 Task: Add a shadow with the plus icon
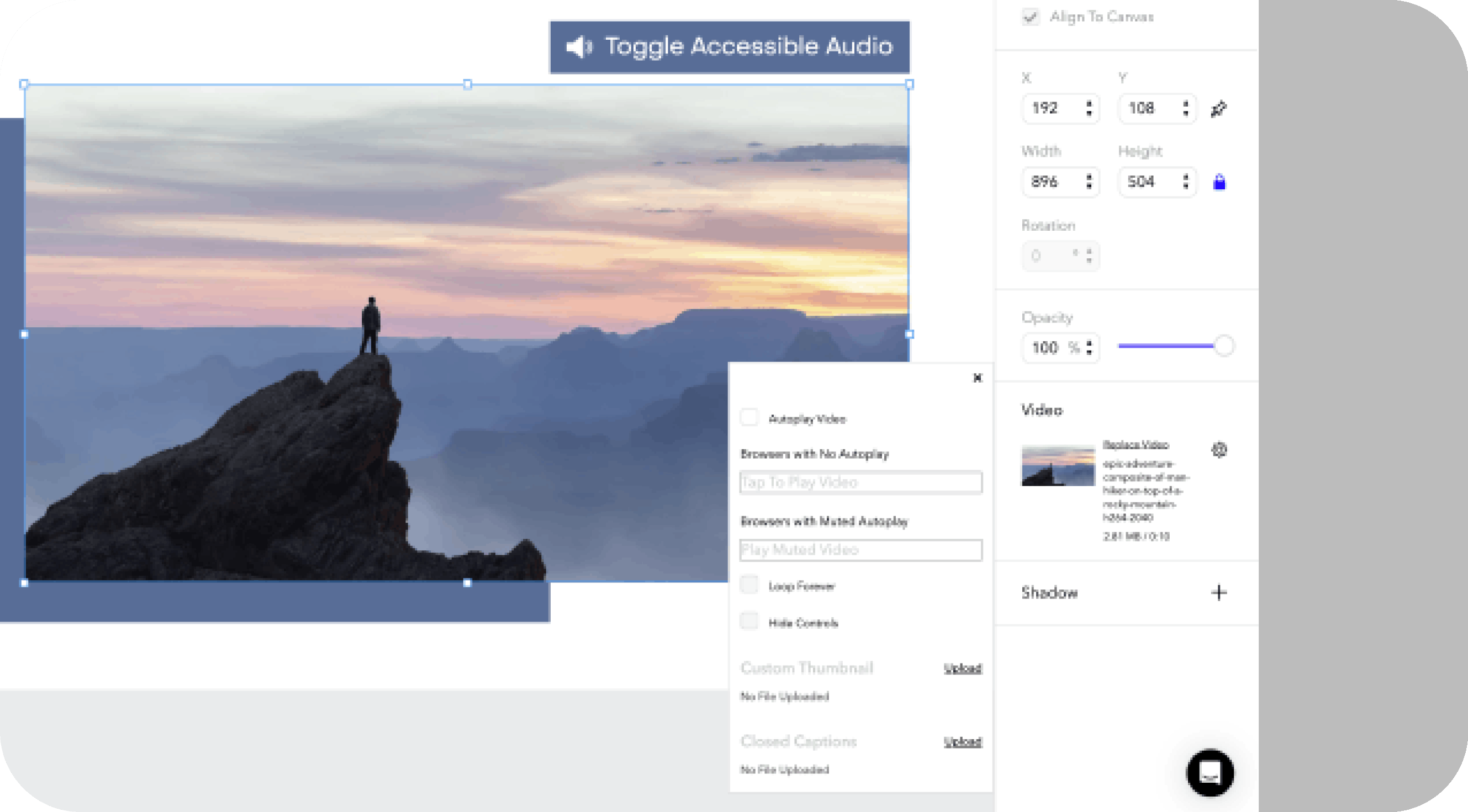pos(1218,593)
